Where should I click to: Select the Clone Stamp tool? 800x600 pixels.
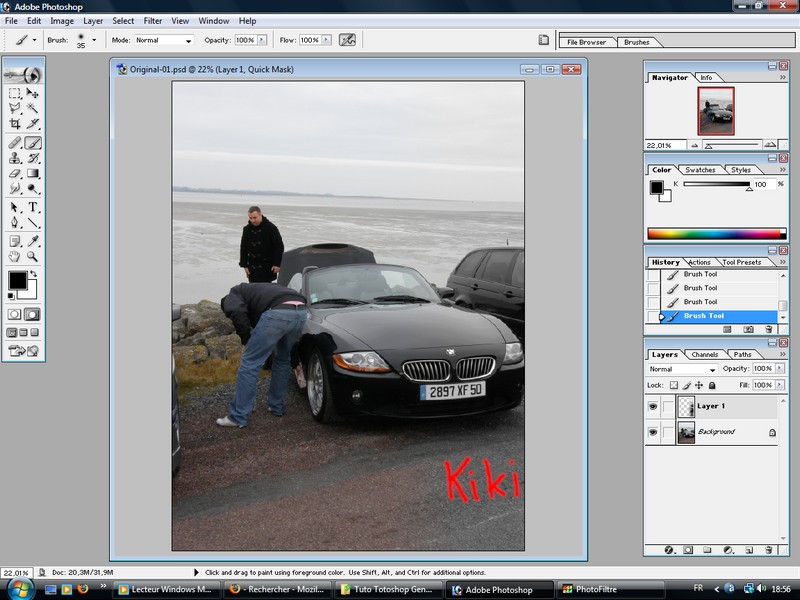pyautogui.click(x=15, y=158)
